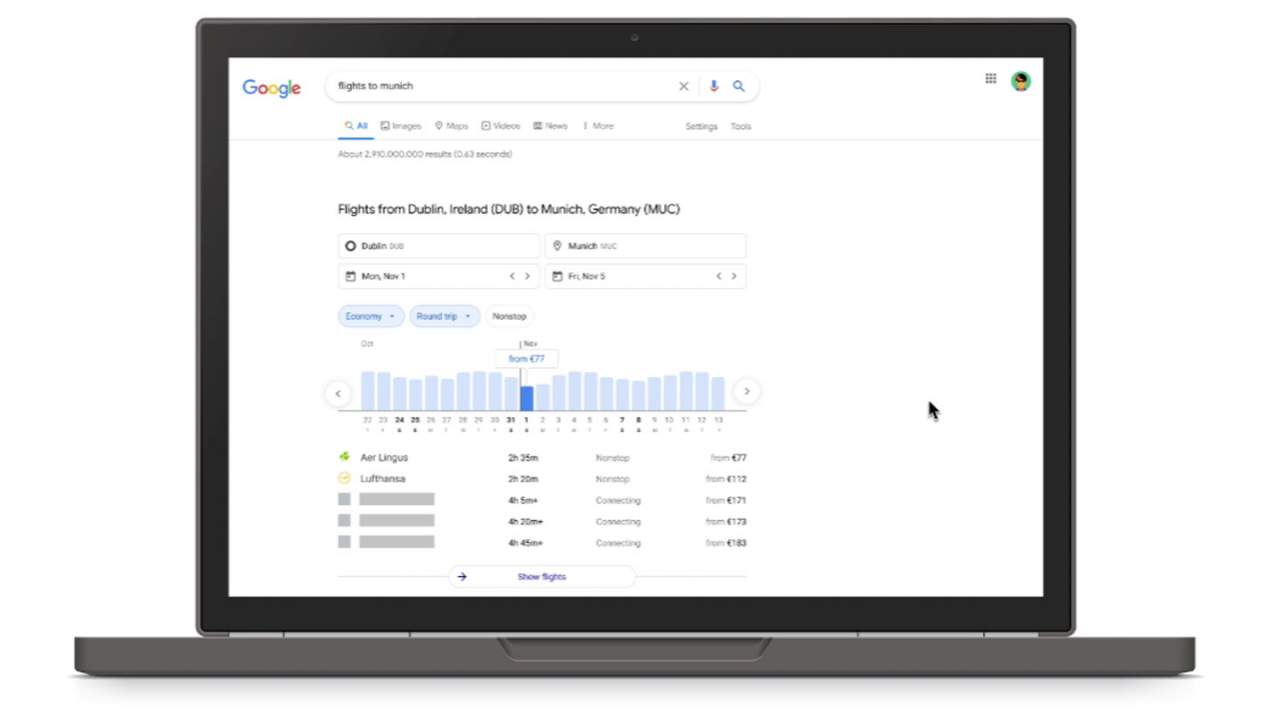Switch to the Maps tab

click(452, 126)
